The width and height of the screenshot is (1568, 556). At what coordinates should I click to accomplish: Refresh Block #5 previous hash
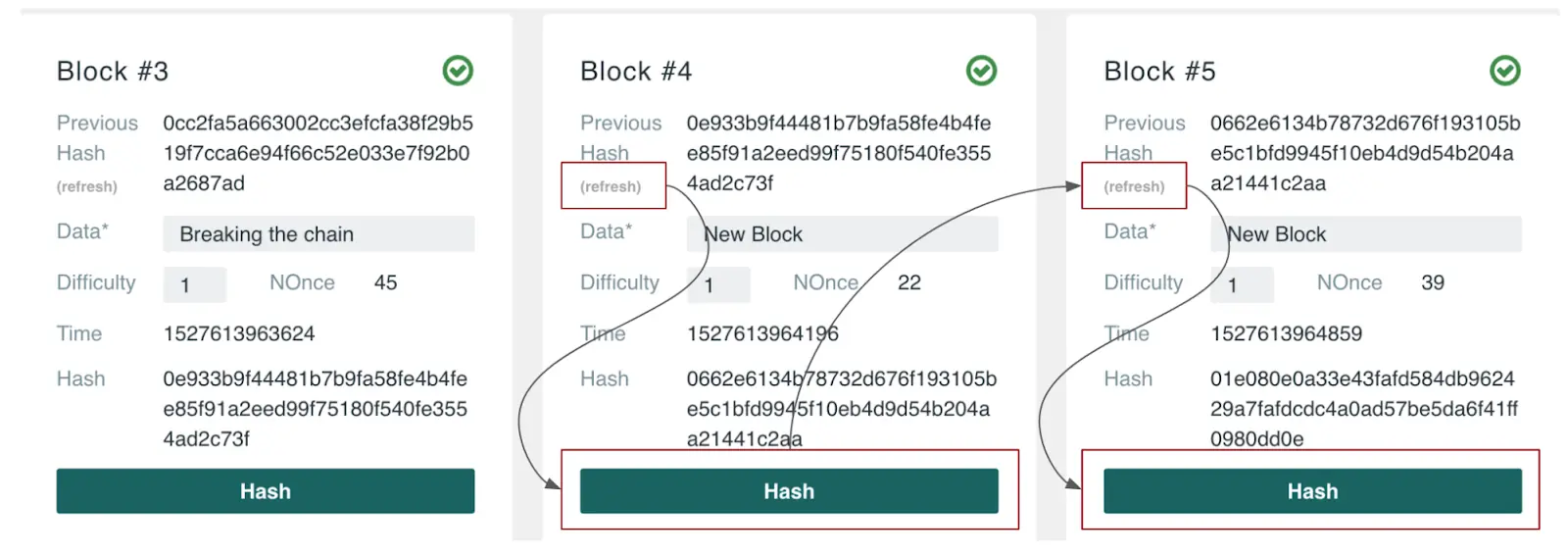pyautogui.click(x=1134, y=186)
